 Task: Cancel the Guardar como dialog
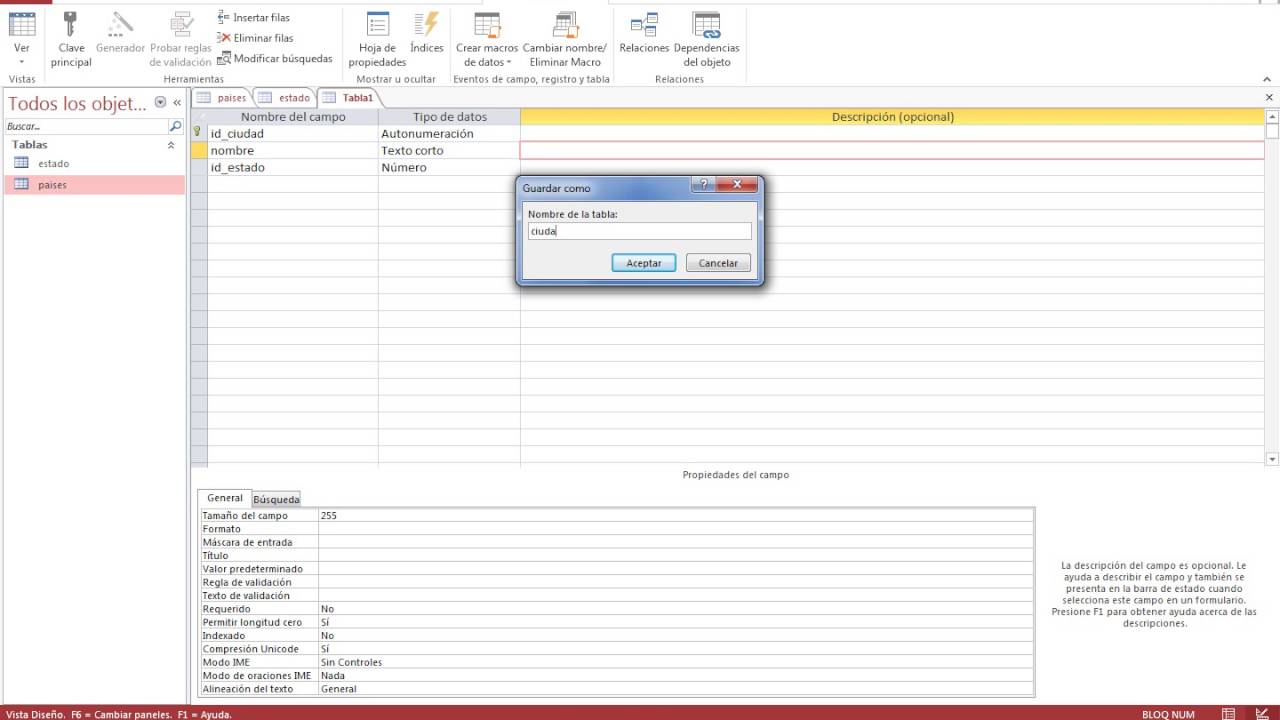pos(718,263)
